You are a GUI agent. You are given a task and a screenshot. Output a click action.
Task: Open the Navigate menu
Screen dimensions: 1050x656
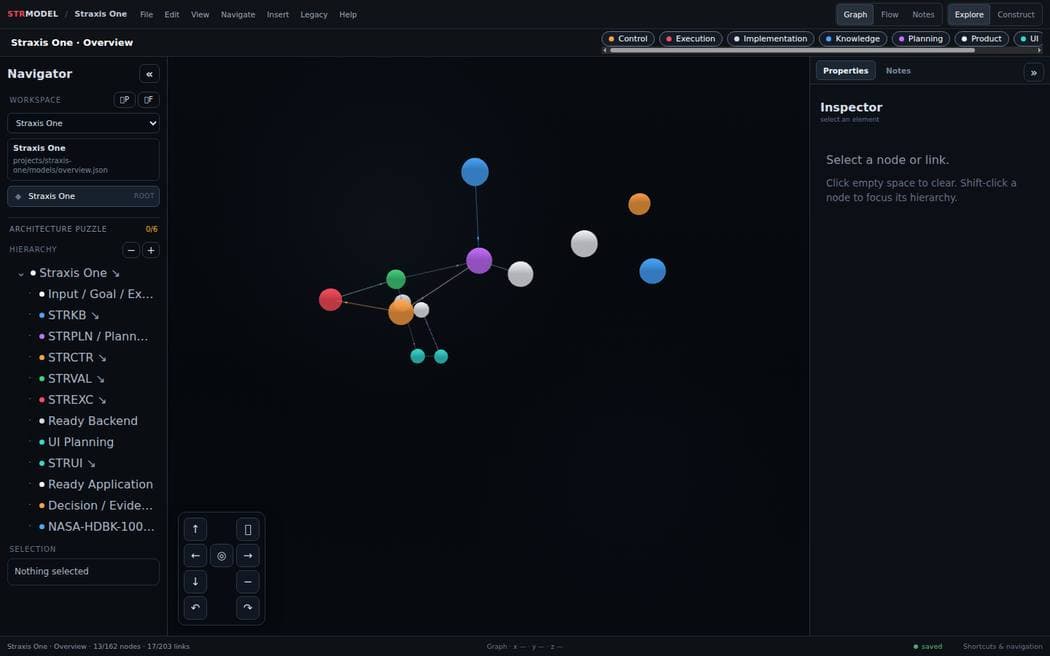[x=238, y=14]
